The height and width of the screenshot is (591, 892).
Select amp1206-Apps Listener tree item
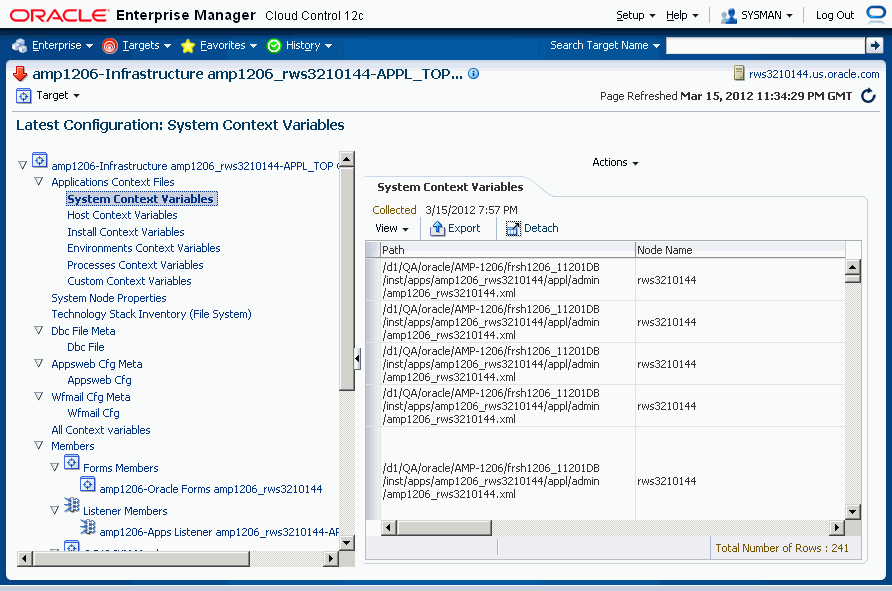[x=219, y=532]
